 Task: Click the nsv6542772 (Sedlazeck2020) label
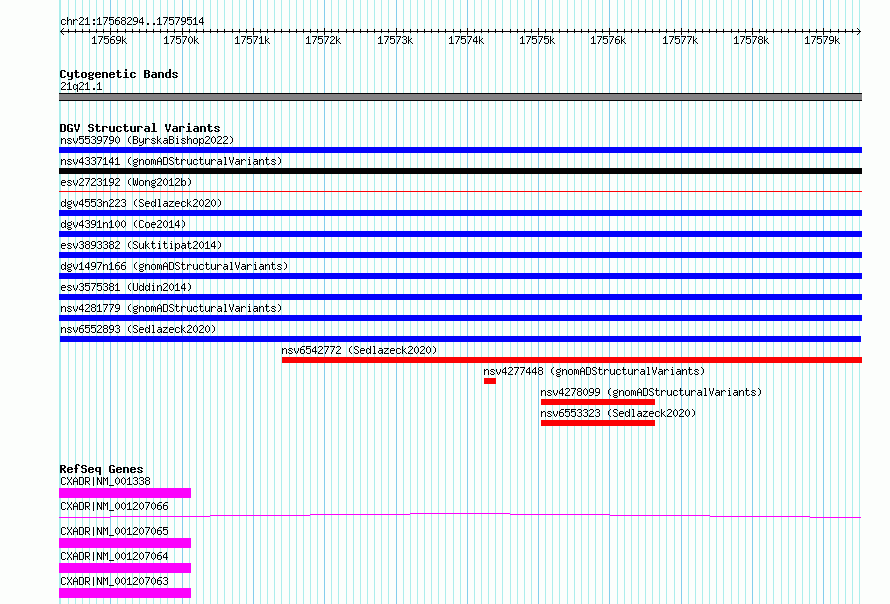359,350
